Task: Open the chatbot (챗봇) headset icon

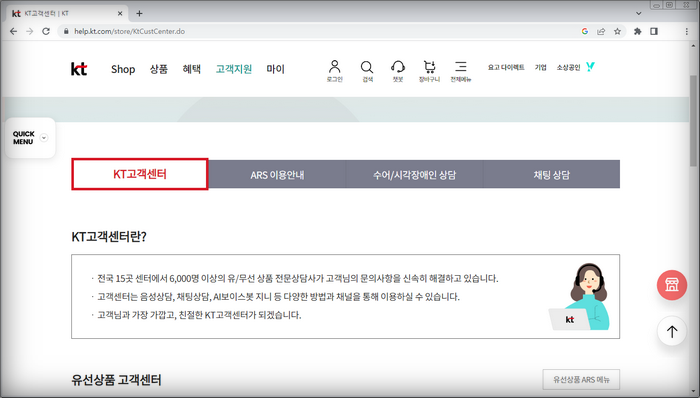Action: [398, 71]
